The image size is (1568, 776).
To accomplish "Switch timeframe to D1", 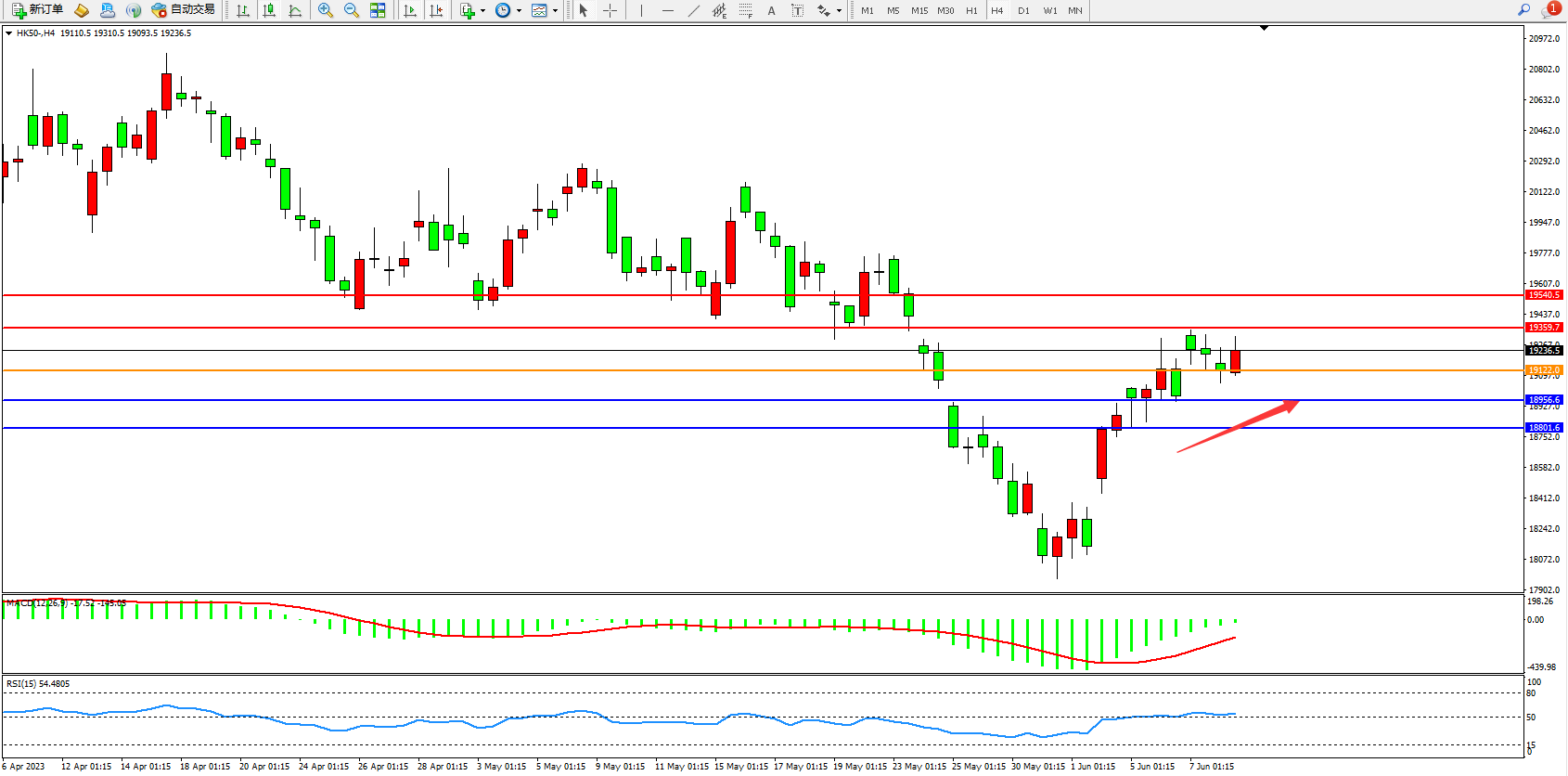I will [x=1023, y=10].
